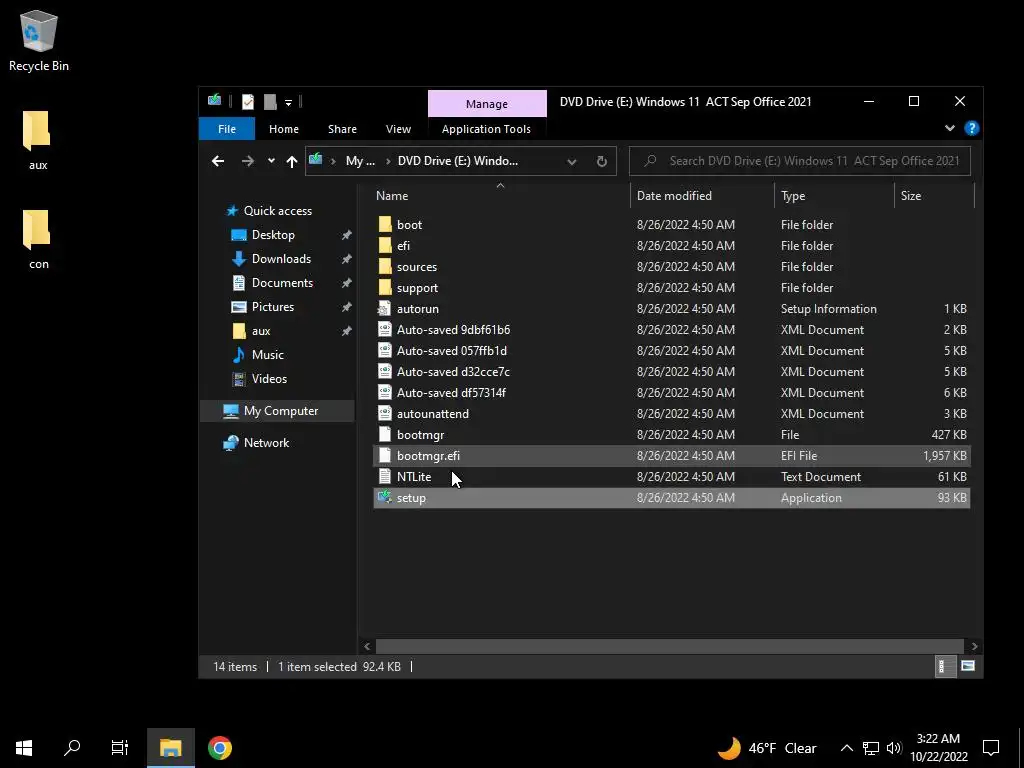
Task: Switch to large icons view layout
Action: [968, 666]
